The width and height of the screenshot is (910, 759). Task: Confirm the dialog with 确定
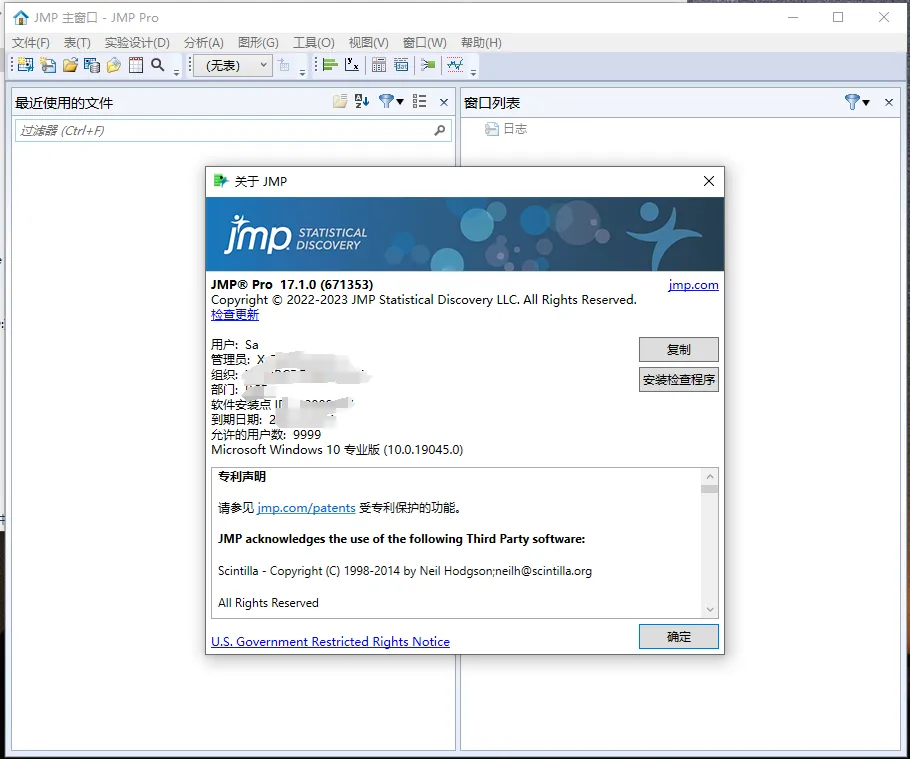(678, 637)
